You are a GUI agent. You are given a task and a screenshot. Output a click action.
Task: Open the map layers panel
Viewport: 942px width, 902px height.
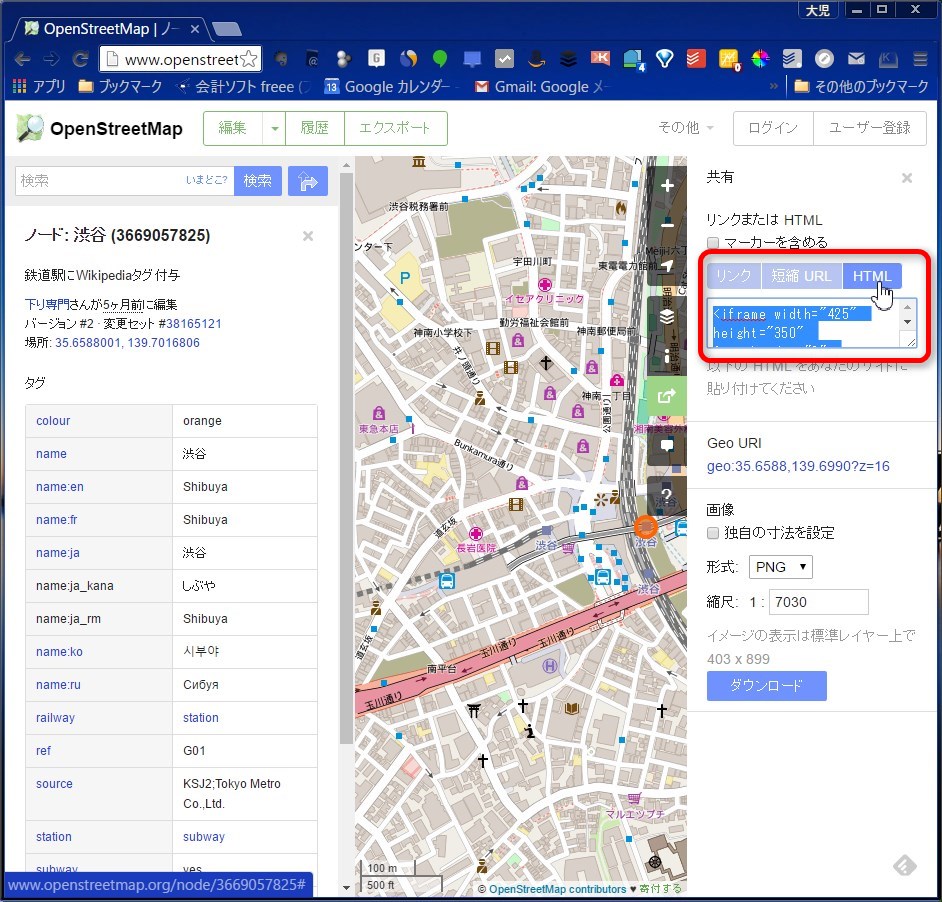click(667, 316)
